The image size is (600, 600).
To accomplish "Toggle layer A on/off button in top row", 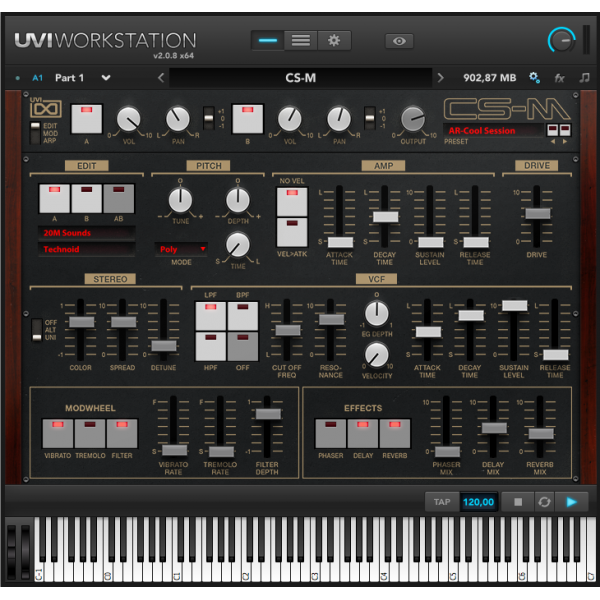I will tap(86, 119).
